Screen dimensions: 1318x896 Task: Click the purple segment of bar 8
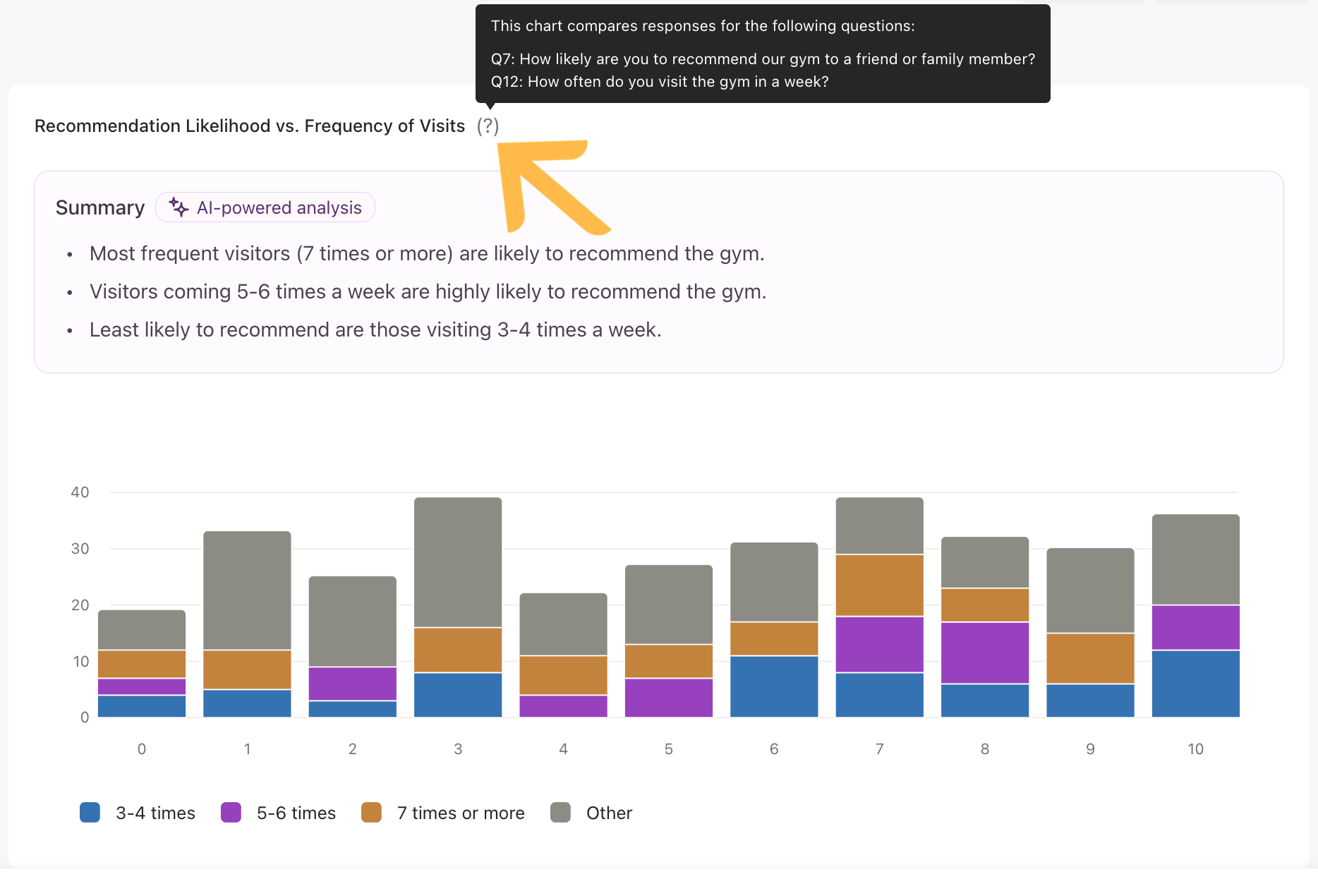(984, 653)
